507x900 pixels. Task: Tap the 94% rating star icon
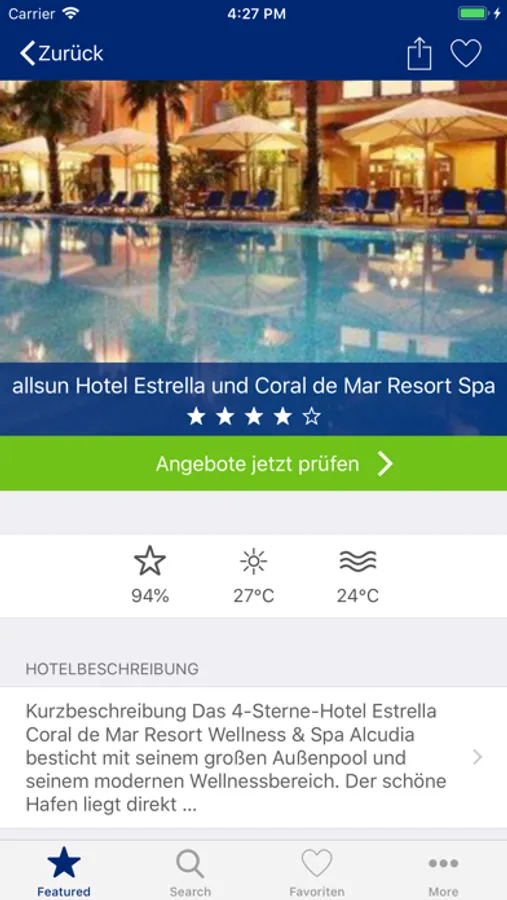click(150, 561)
